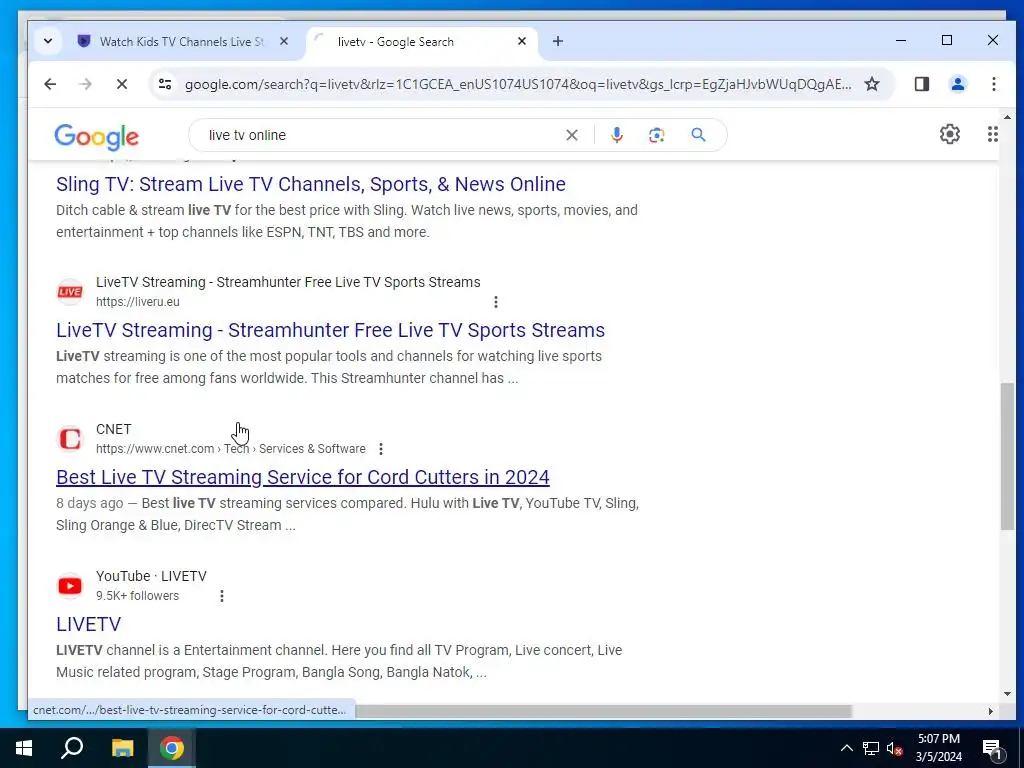Go to Google home via logo
The width and height of the screenshot is (1024, 768).
tap(97, 136)
